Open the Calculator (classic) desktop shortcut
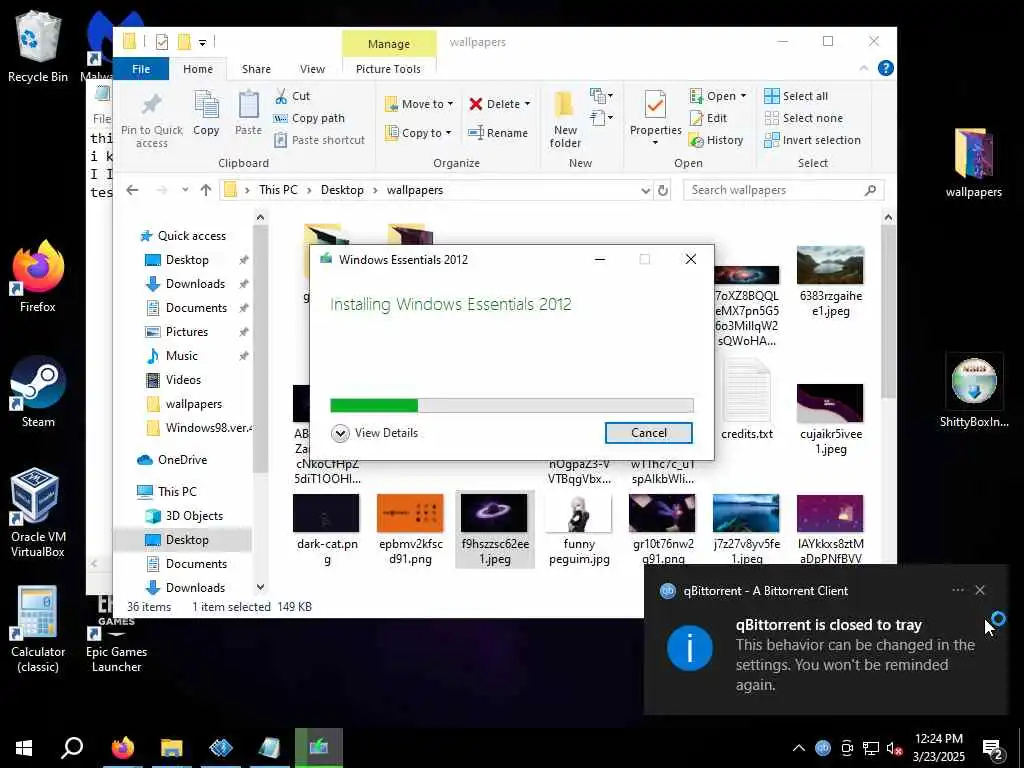1024x768 pixels. coord(37,630)
